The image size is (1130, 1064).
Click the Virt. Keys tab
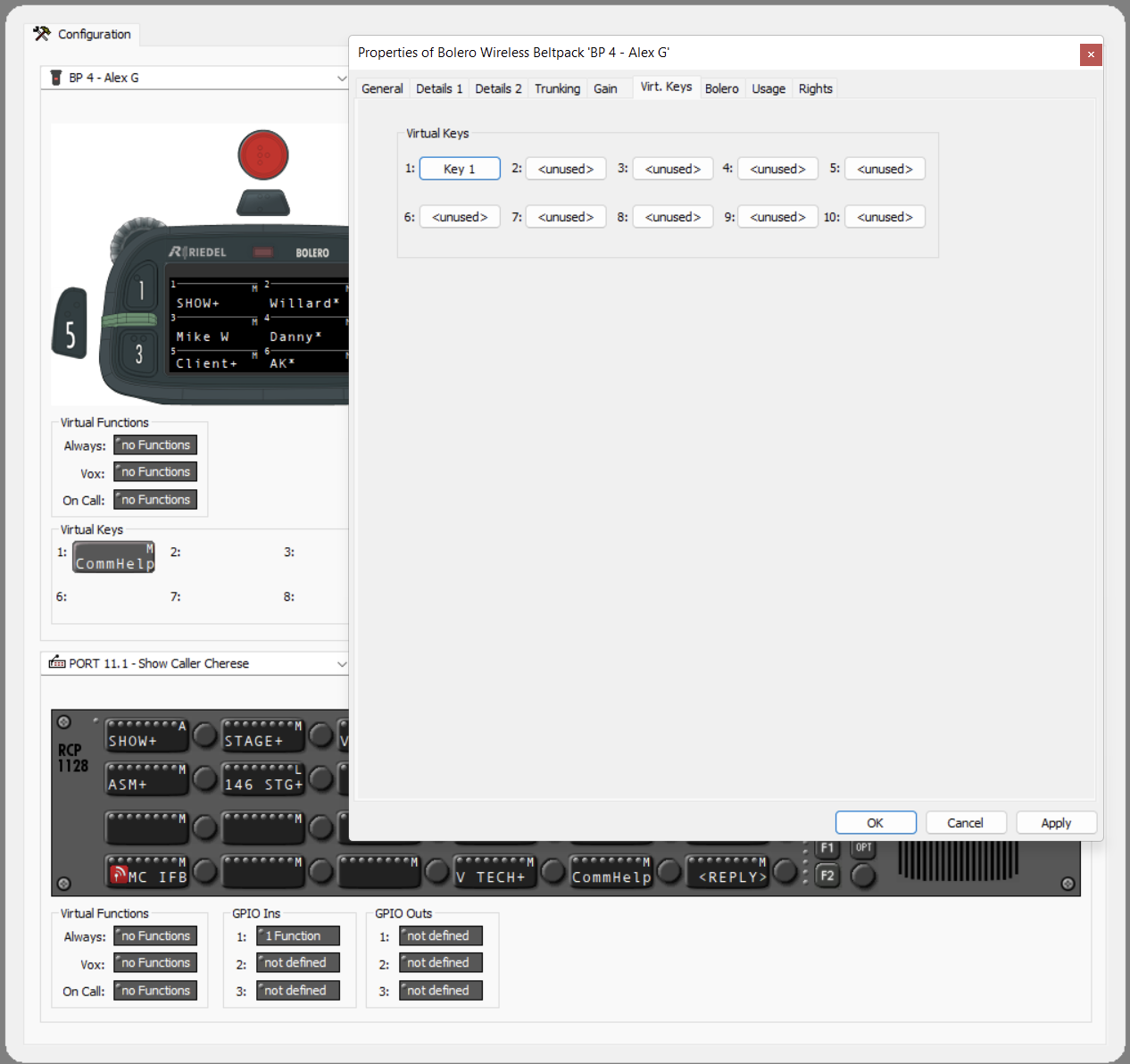tap(666, 87)
